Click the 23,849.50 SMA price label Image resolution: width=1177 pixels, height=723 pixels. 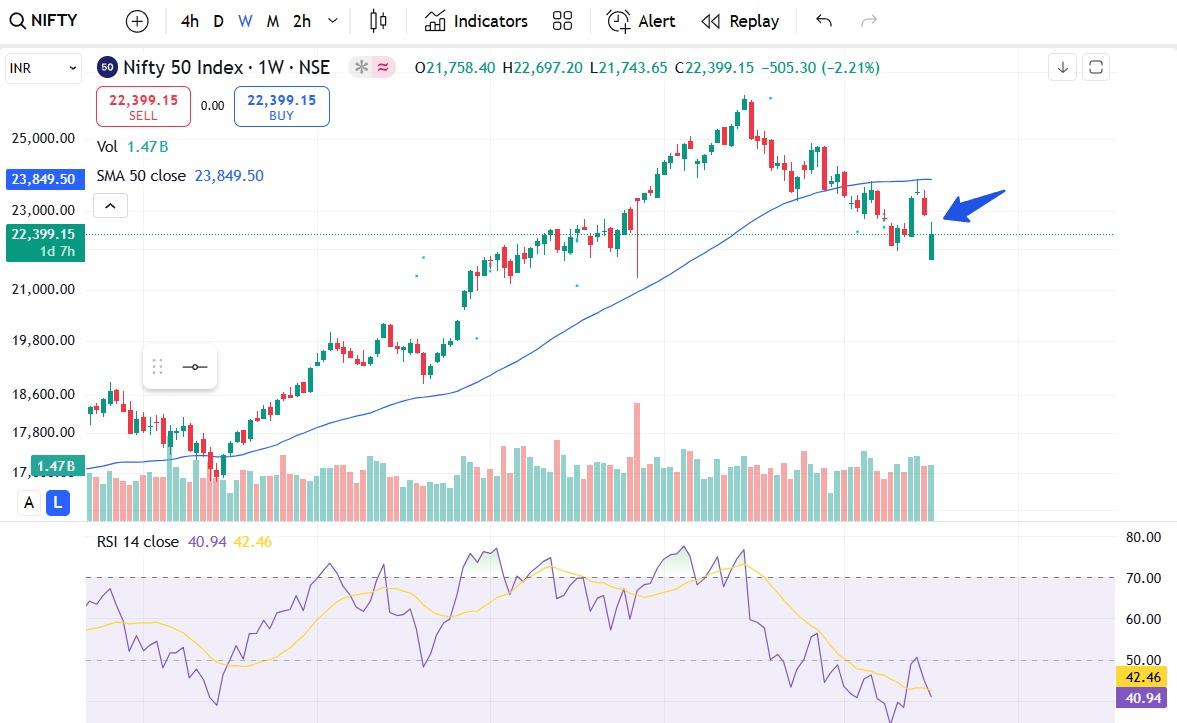(44, 179)
